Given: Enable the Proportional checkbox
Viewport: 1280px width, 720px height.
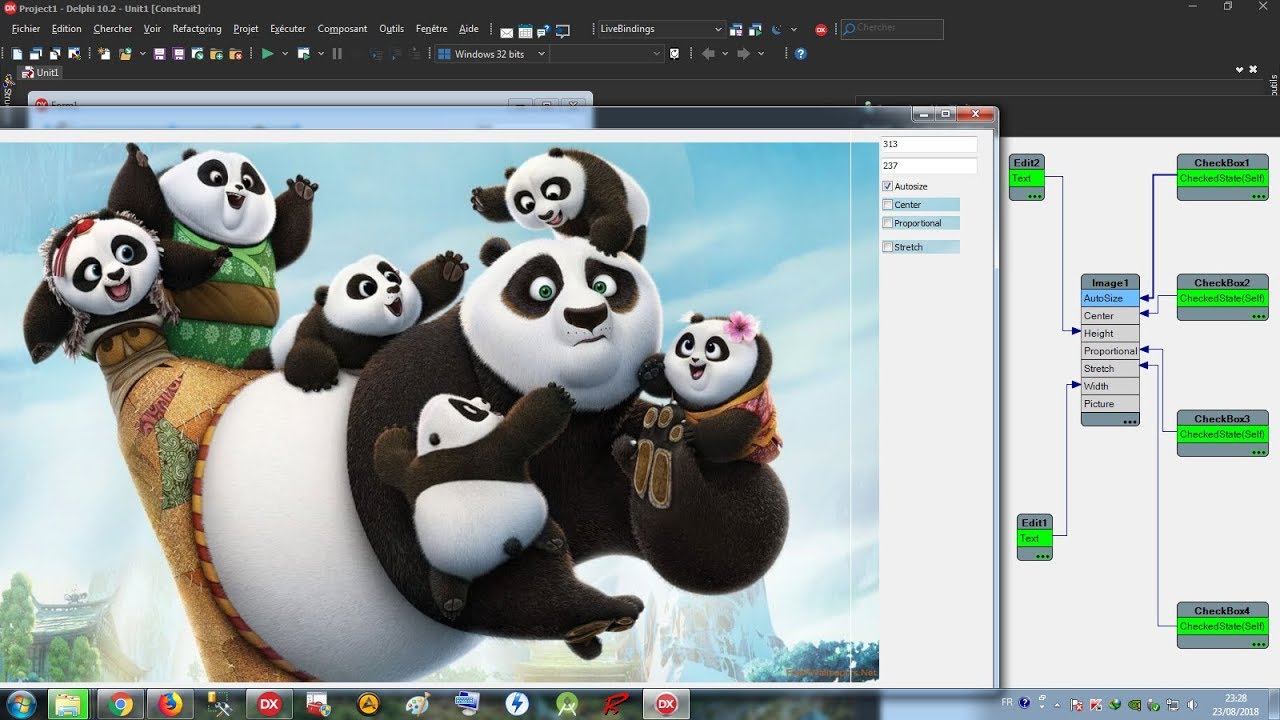Looking at the screenshot, I should coord(888,223).
